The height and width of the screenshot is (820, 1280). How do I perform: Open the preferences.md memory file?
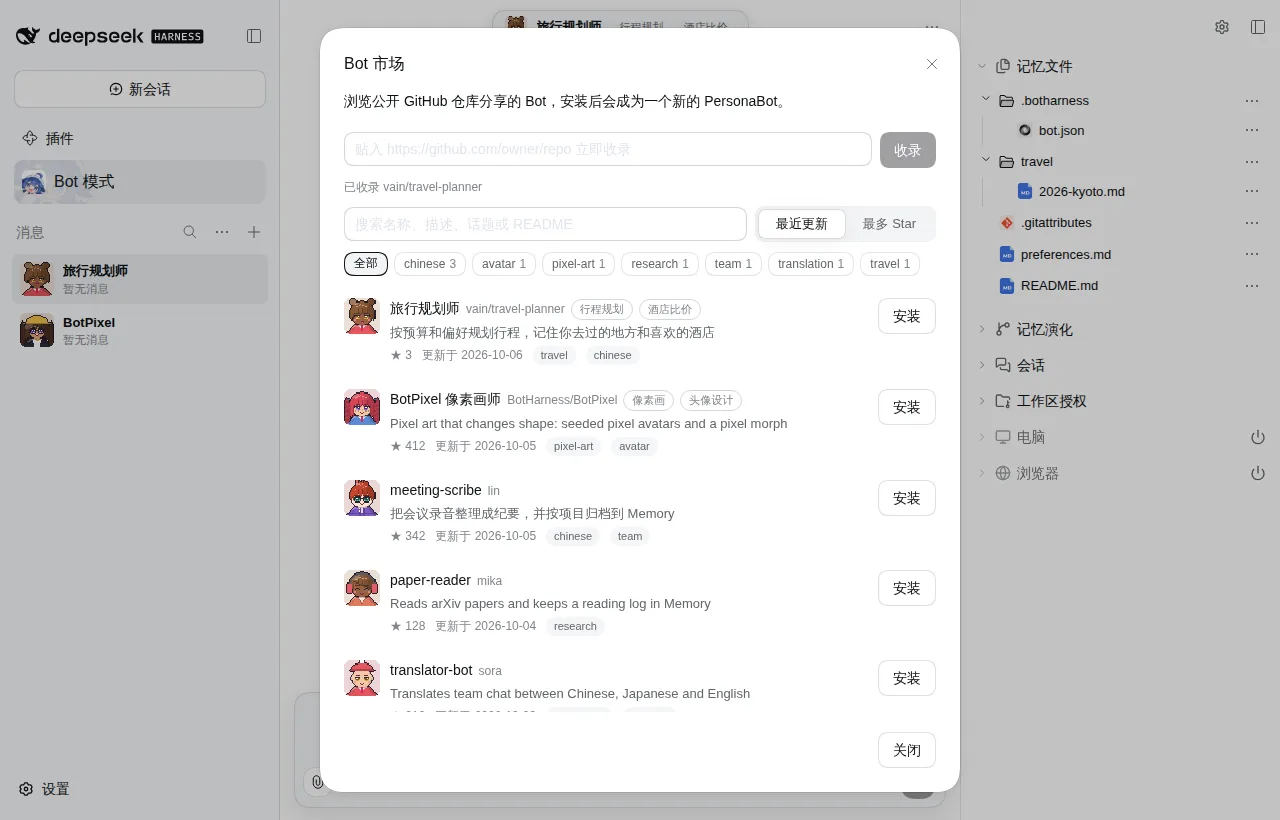pyautogui.click(x=1066, y=254)
